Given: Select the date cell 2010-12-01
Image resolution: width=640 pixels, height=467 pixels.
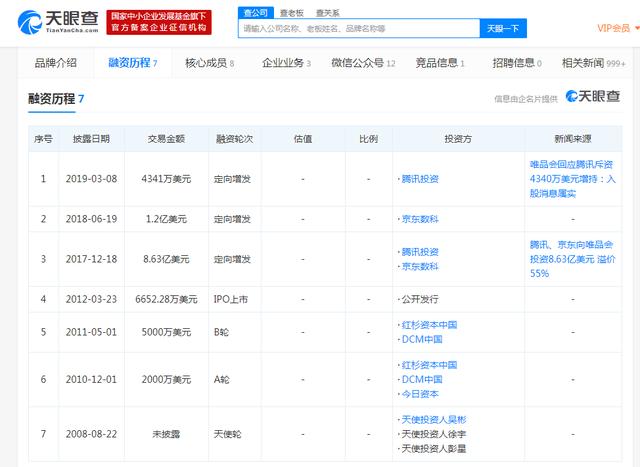Looking at the screenshot, I should tap(91, 379).
